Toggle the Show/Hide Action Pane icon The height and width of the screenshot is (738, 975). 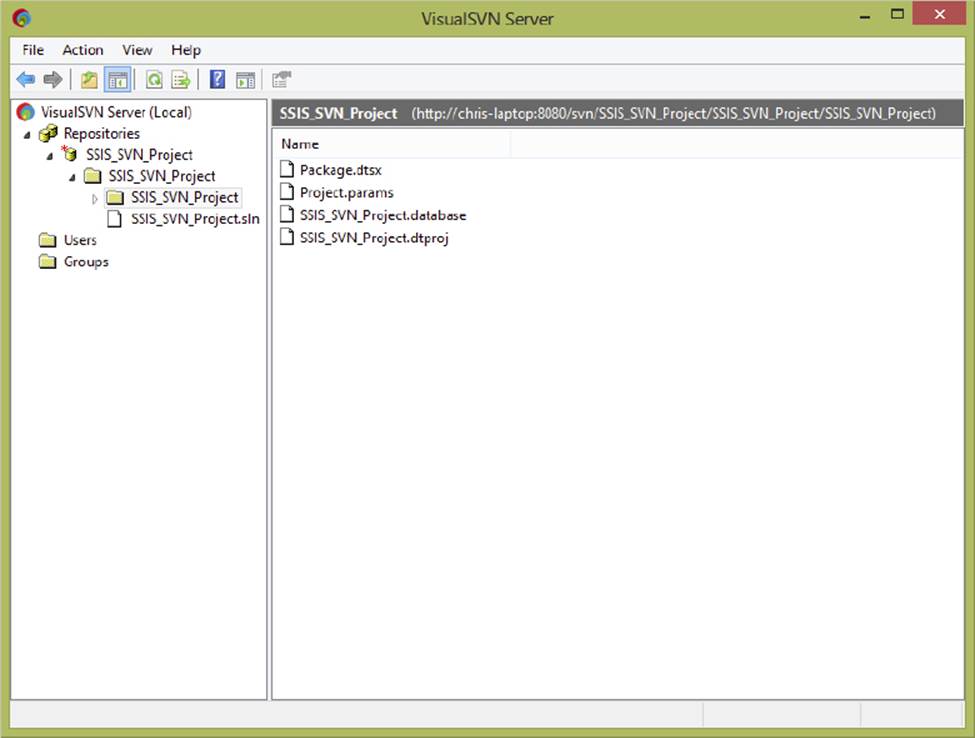245,80
